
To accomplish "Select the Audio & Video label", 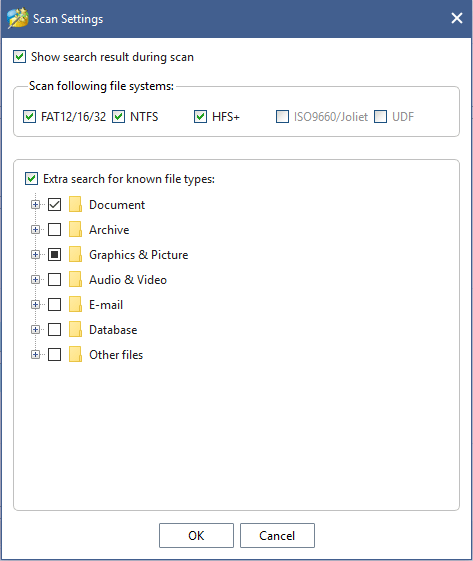I will click(x=128, y=280).
